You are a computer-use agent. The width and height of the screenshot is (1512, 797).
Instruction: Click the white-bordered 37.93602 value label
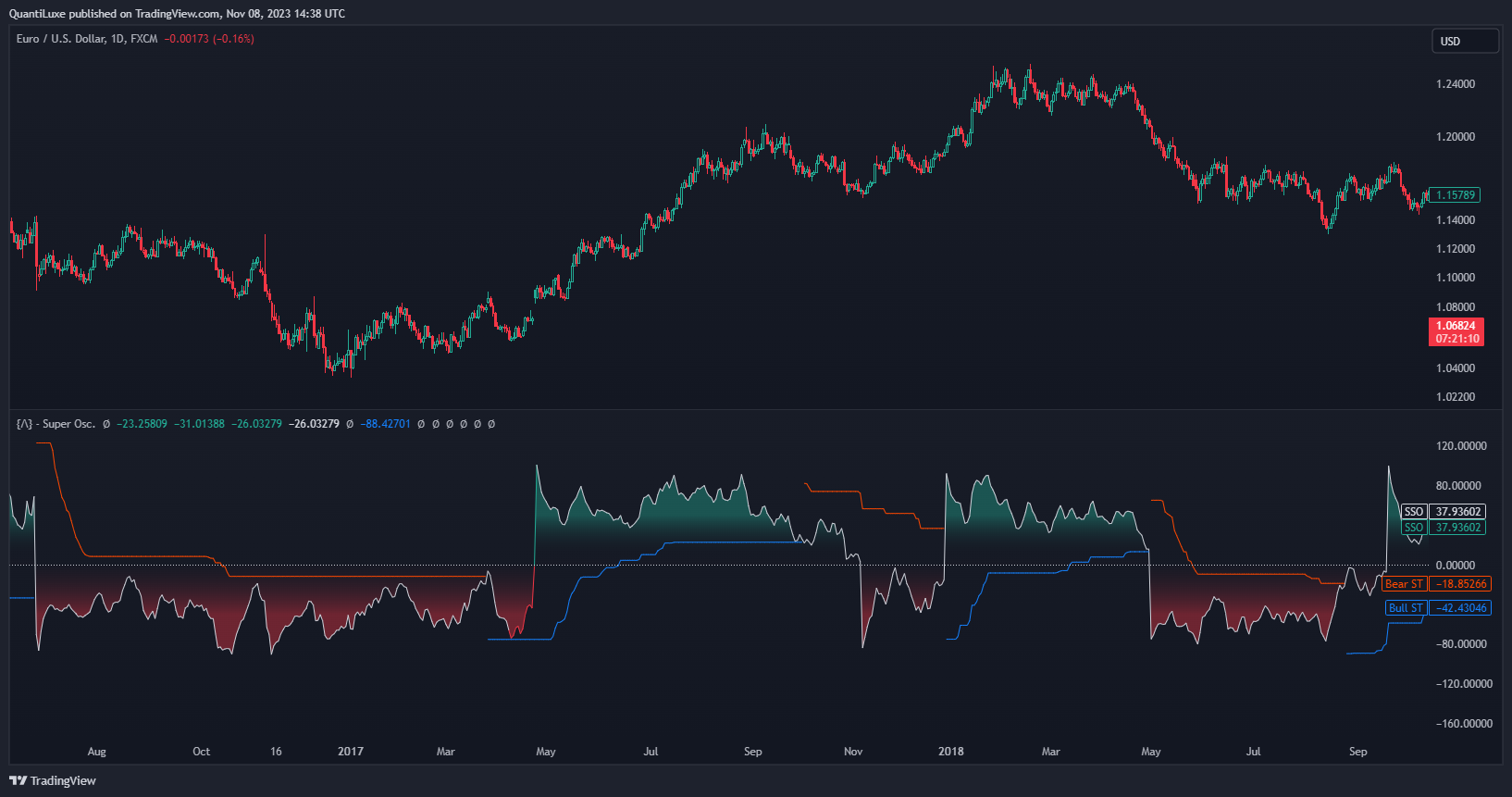1457,512
